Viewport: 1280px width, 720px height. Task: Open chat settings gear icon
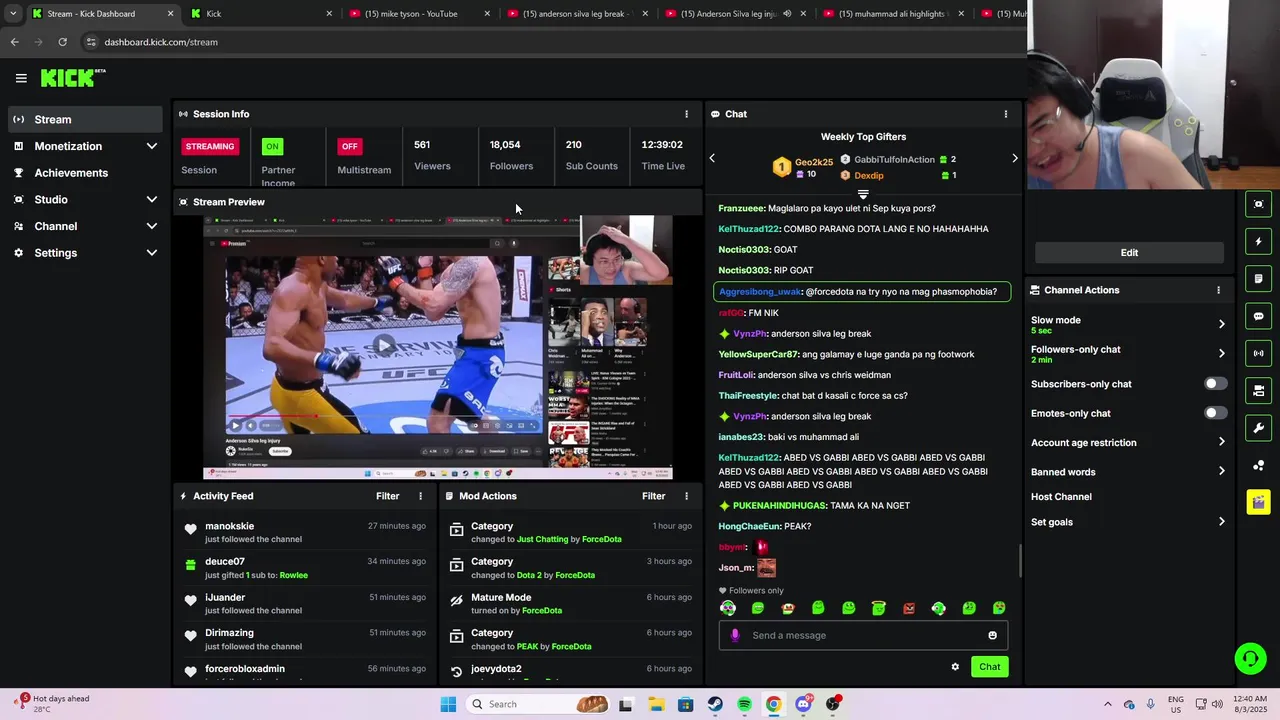click(x=955, y=667)
